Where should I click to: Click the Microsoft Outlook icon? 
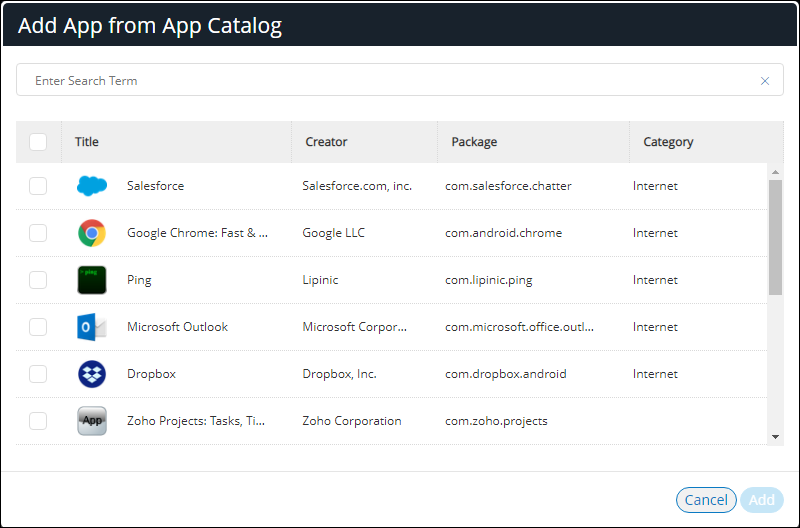tap(92, 327)
